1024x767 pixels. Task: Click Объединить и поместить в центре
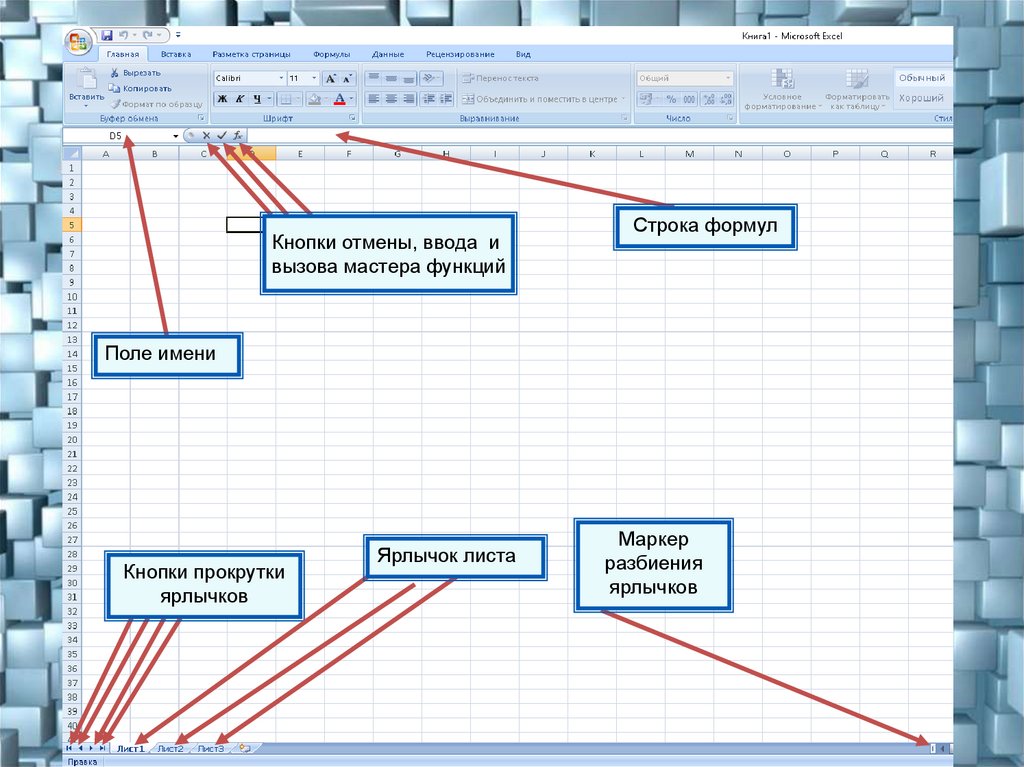pos(543,99)
